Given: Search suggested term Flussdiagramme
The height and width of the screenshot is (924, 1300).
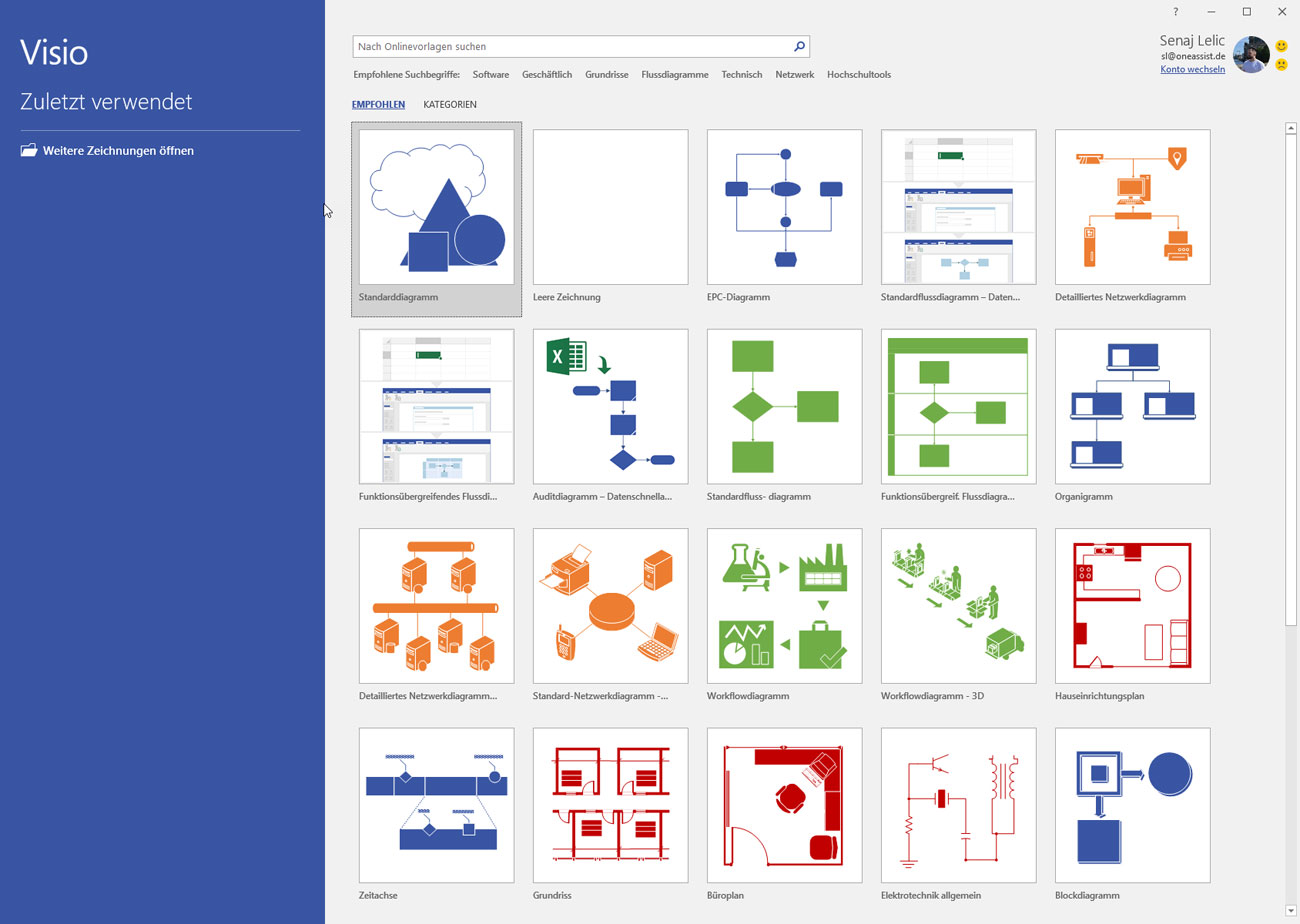Looking at the screenshot, I should pos(675,75).
